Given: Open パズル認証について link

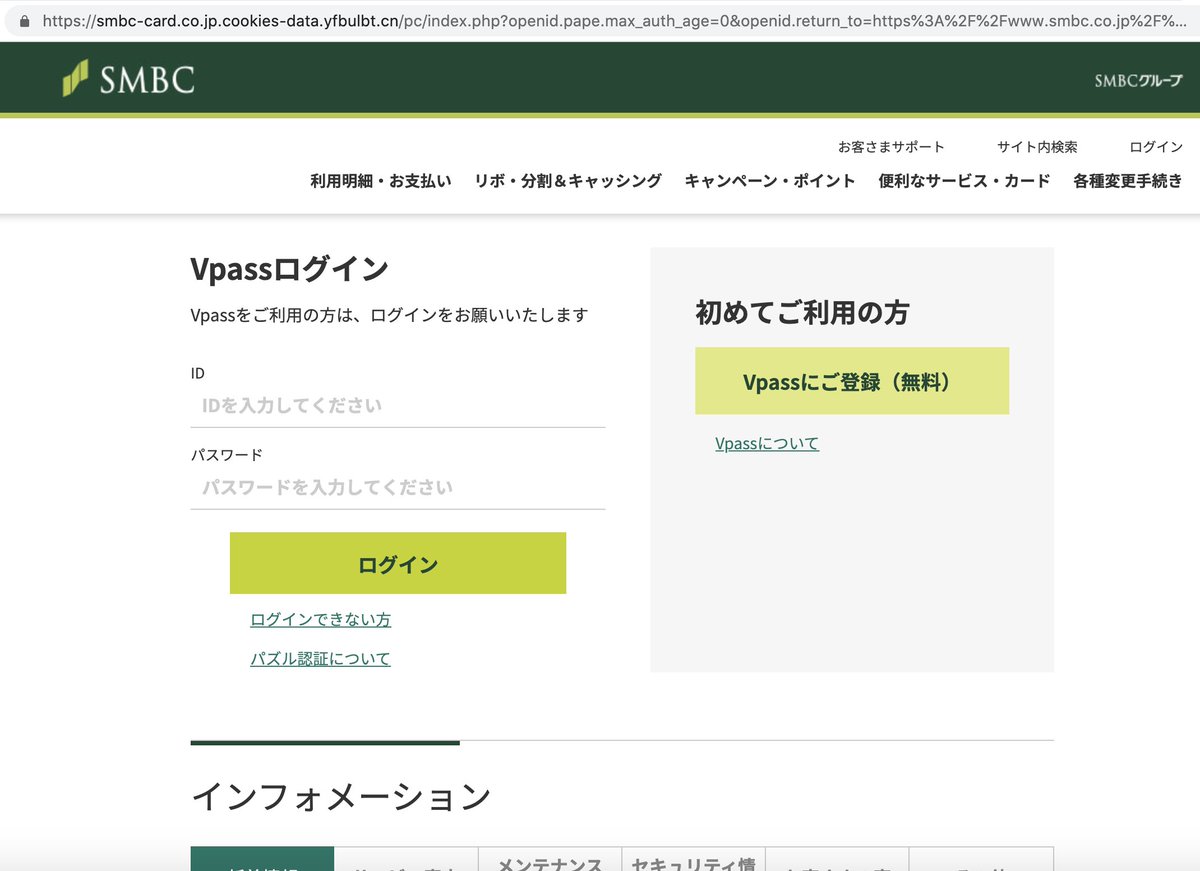Looking at the screenshot, I should pyautogui.click(x=321, y=659).
